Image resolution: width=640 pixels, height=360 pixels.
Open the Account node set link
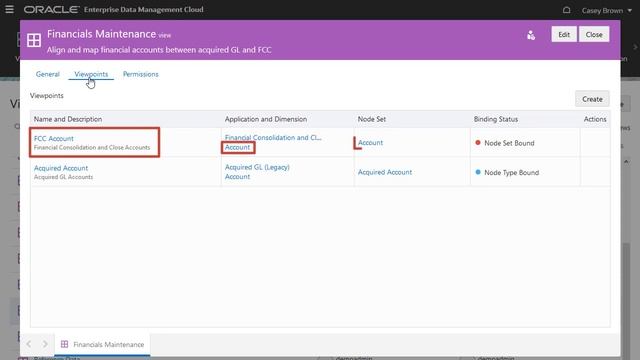pyautogui.click(x=370, y=142)
